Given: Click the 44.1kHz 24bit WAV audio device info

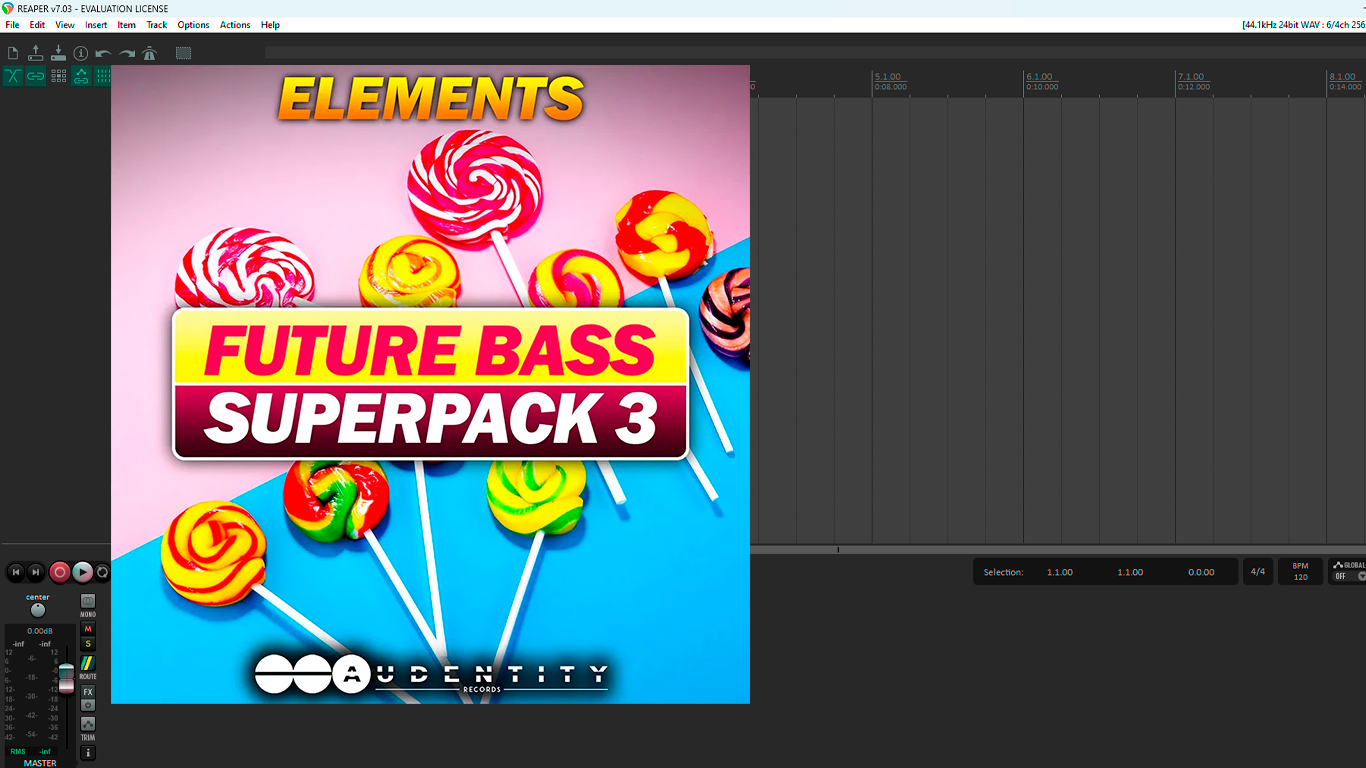Looking at the screenshot, I should click(1303, 25).
